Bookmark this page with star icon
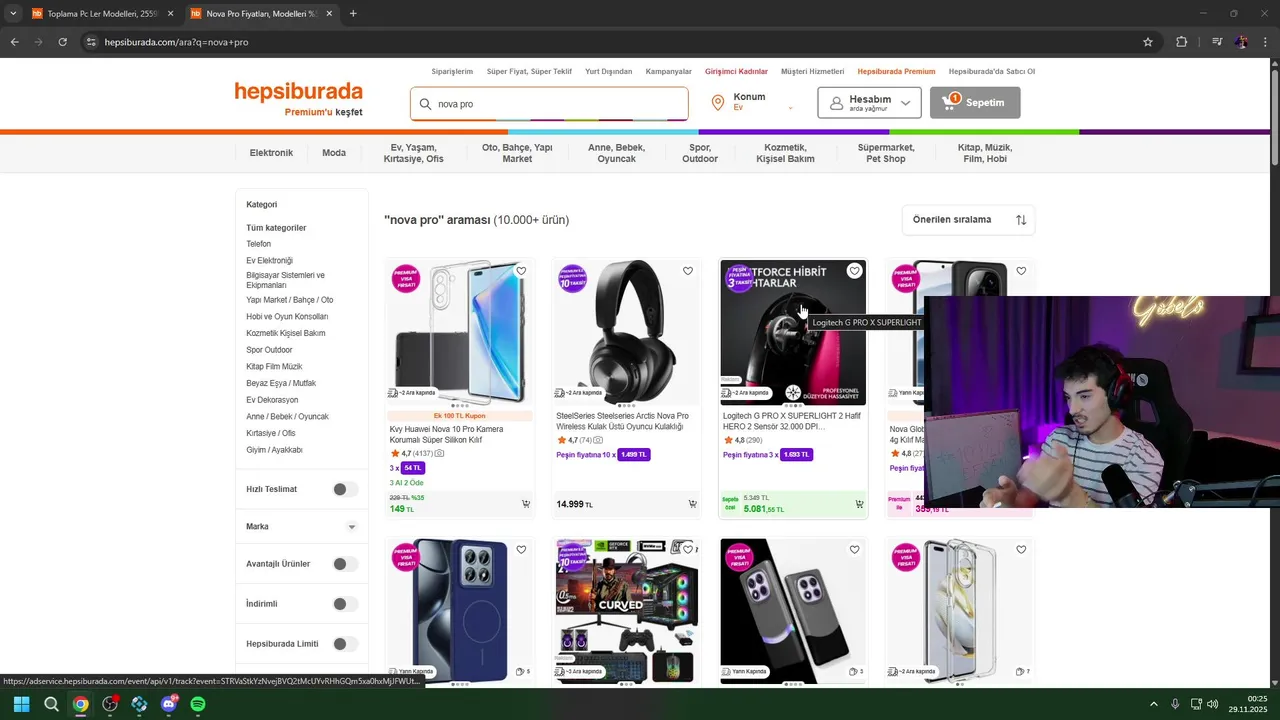The image size is (1280, 720). (x=1148, y=42)
